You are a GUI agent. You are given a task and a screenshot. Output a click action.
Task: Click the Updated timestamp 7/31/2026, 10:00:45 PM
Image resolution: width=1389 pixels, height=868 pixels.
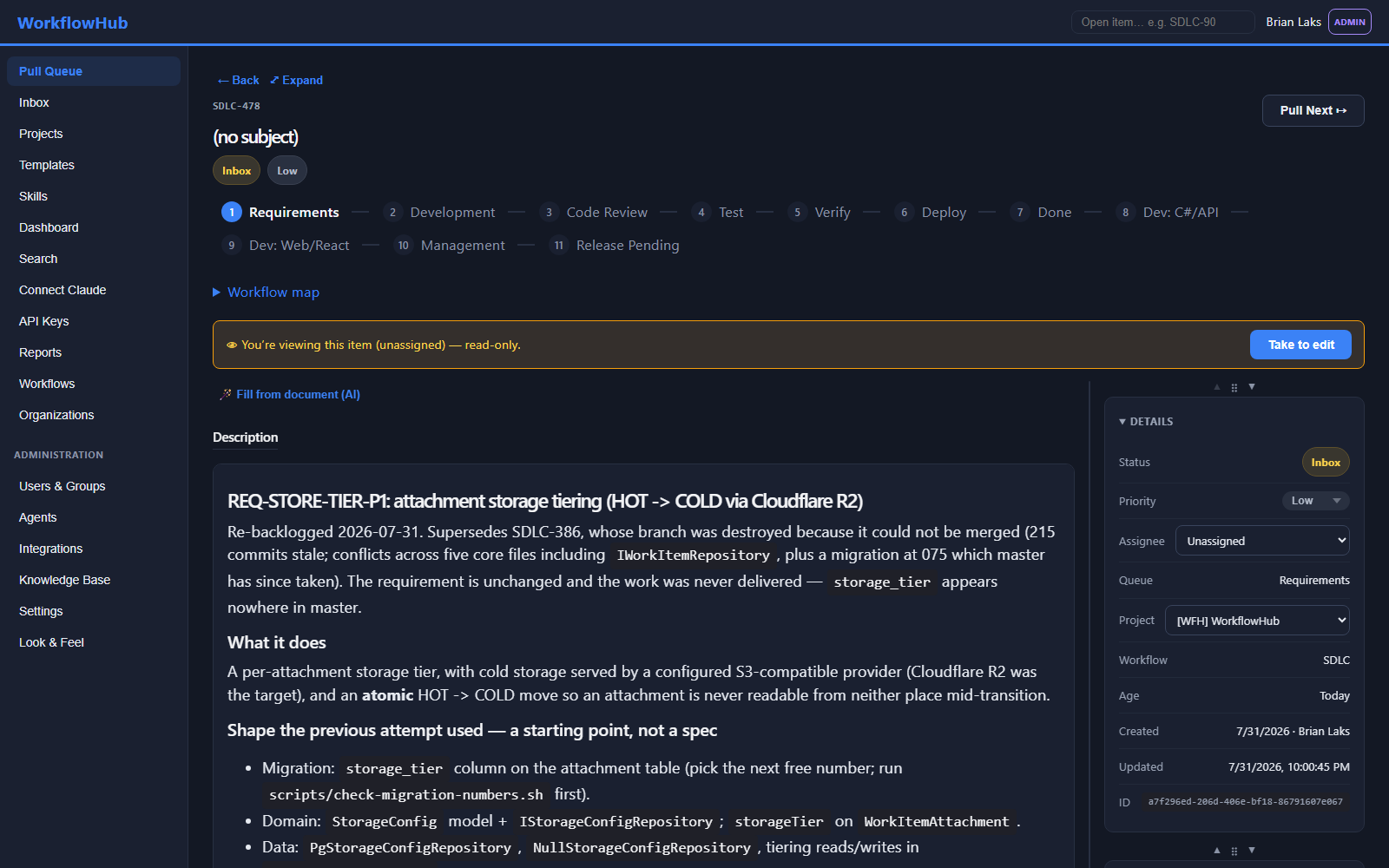[1289, 767]
